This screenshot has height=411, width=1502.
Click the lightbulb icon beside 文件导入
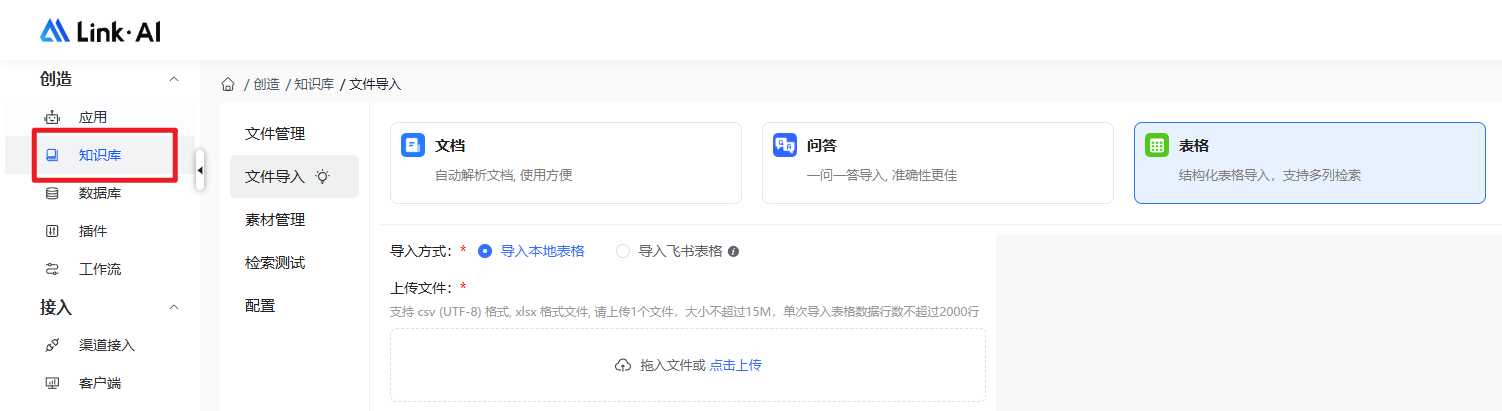click(x=322, y=177)
